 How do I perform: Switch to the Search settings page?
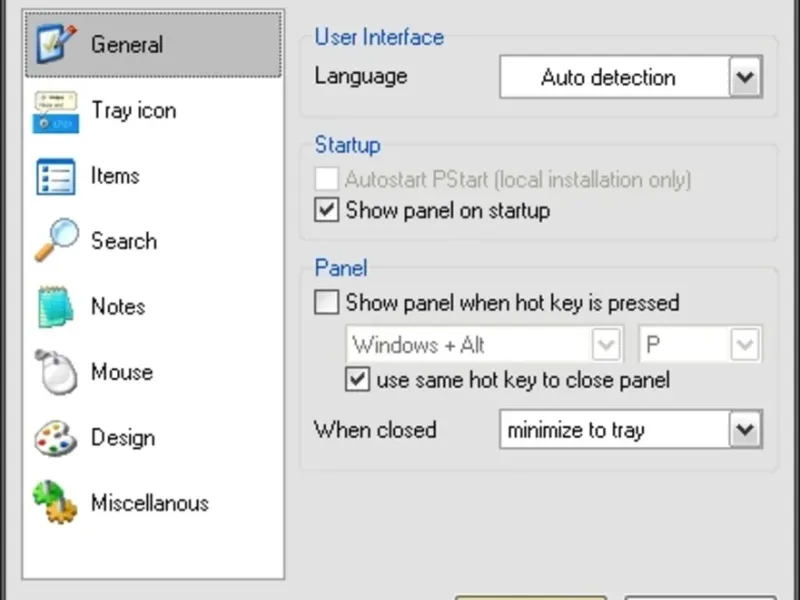124,241
